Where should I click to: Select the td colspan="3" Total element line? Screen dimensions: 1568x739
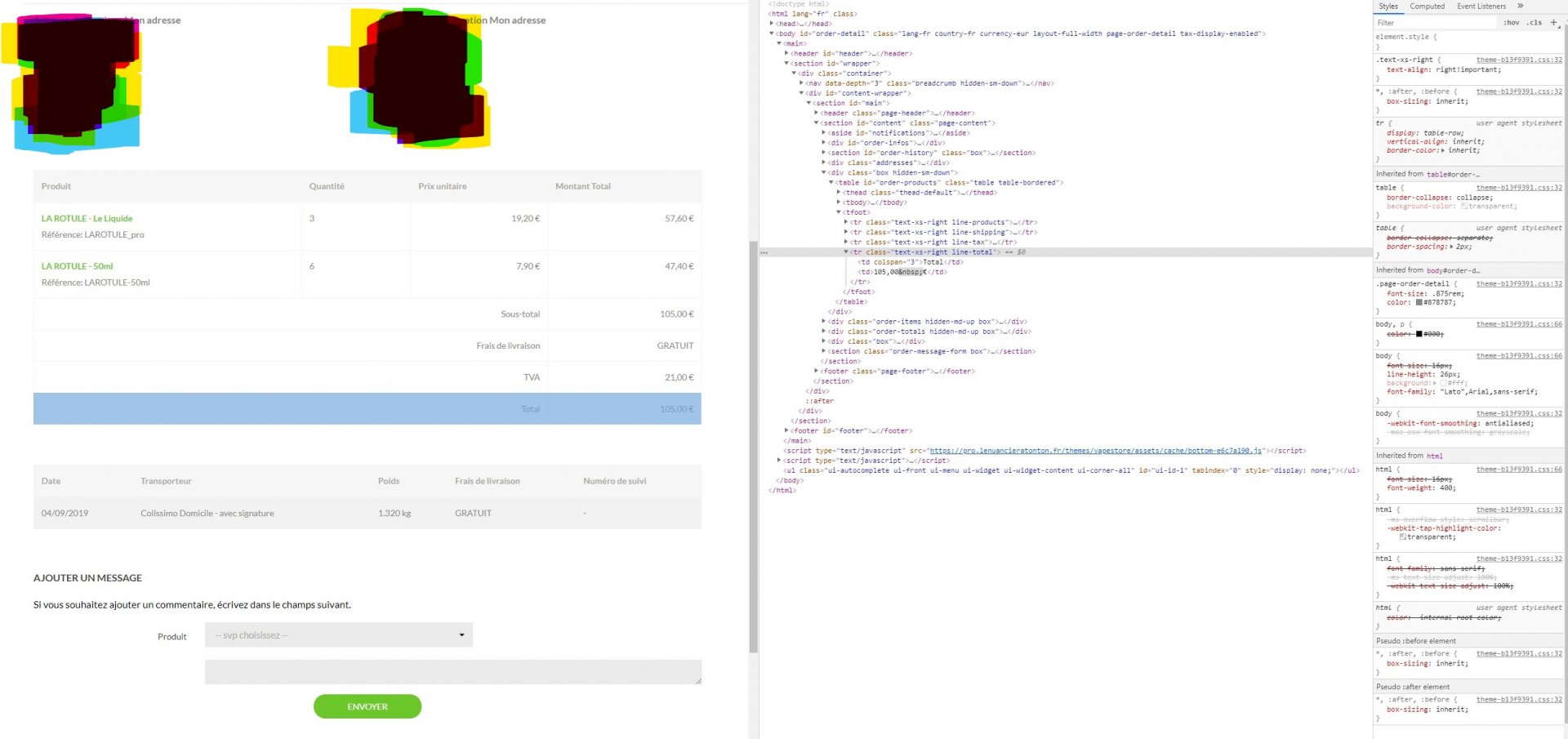point(911,262)
